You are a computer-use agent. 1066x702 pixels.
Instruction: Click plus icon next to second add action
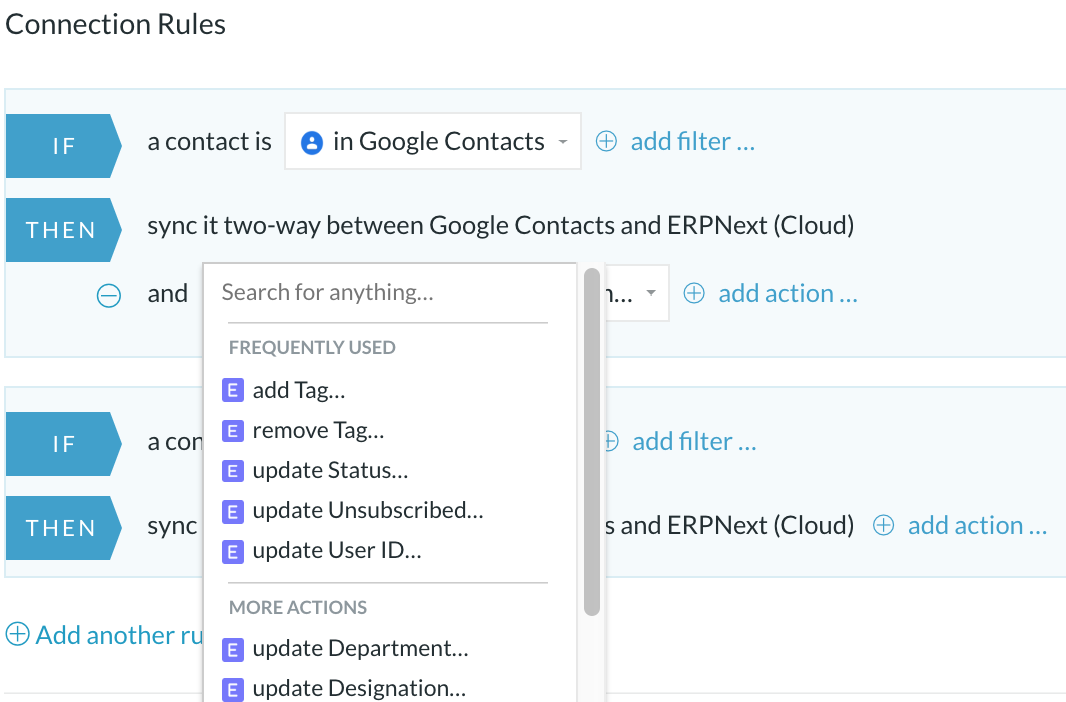pyautogui.click(x=883, y=525)
